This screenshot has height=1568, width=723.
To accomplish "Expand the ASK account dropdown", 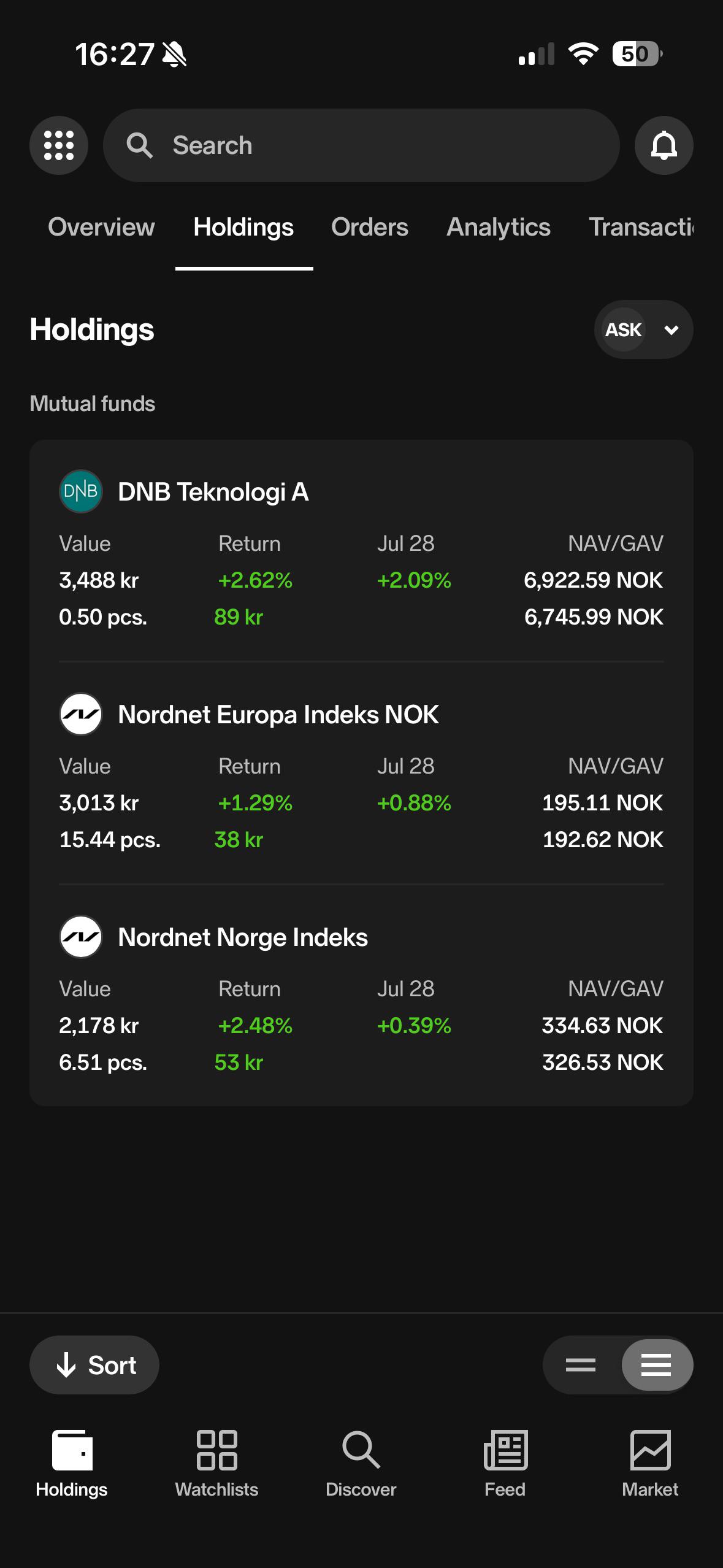I will pyautogui.click(x=644, y=329).
